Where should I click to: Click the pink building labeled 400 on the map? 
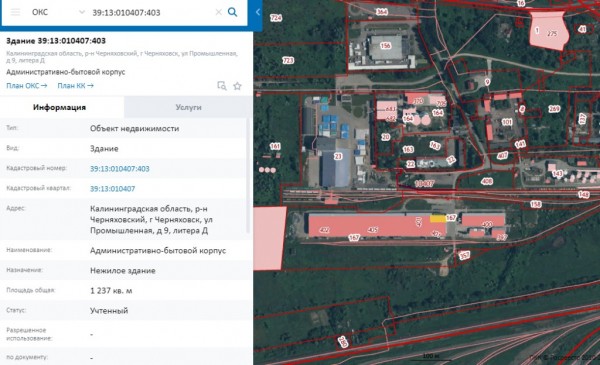pyautogui.click(x=483, y=220)
